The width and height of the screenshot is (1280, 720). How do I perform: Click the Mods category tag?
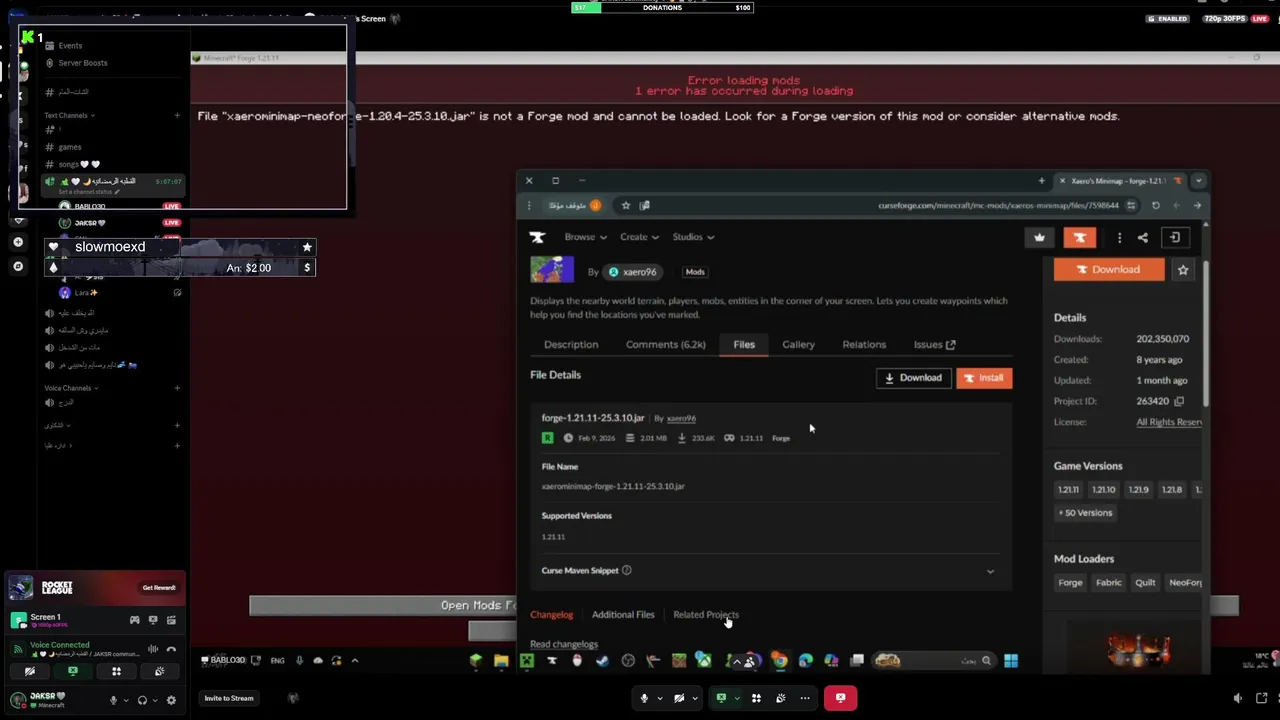pyautogui.click(x=695, y=272)
